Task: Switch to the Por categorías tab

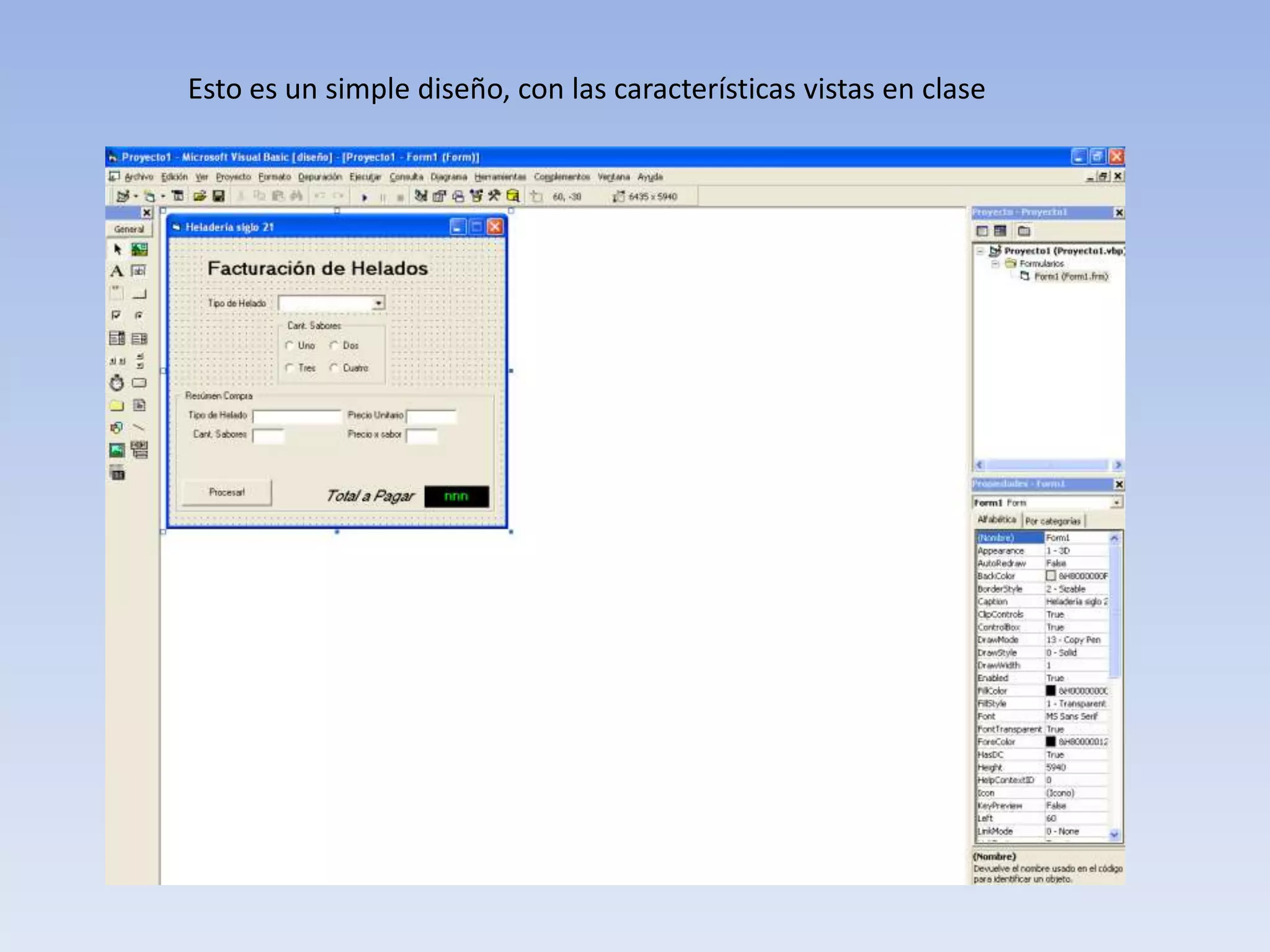Action: 1052,521
